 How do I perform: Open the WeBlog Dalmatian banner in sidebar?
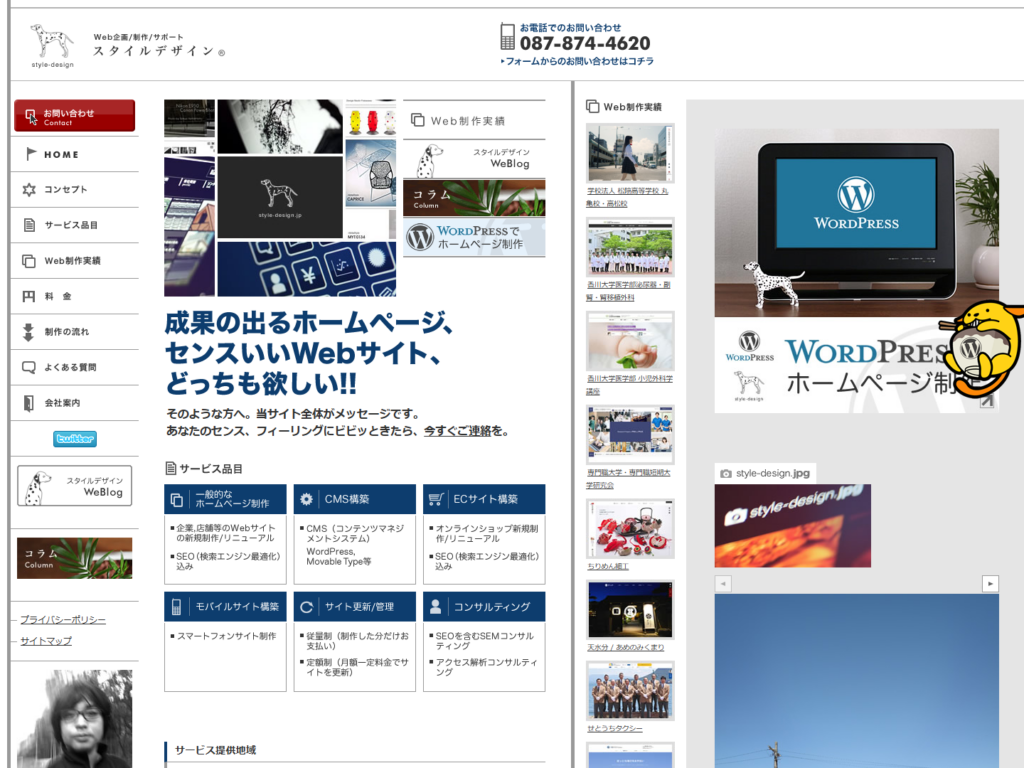tap(75, 486)
